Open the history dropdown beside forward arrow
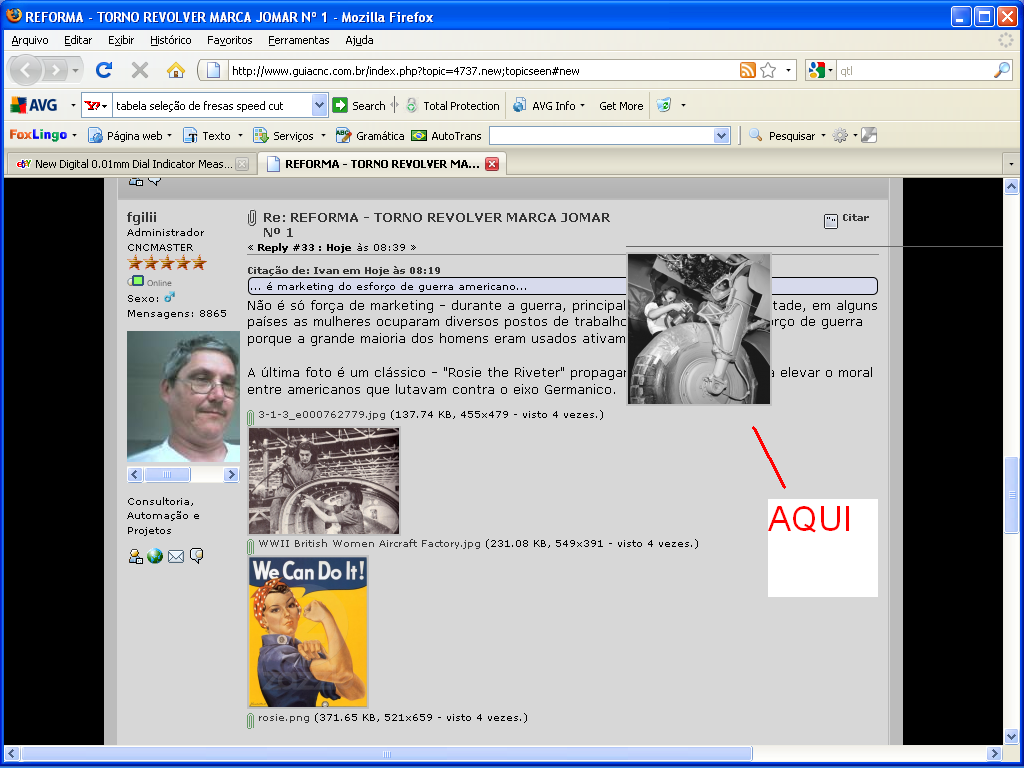 [x=75, y=70]
